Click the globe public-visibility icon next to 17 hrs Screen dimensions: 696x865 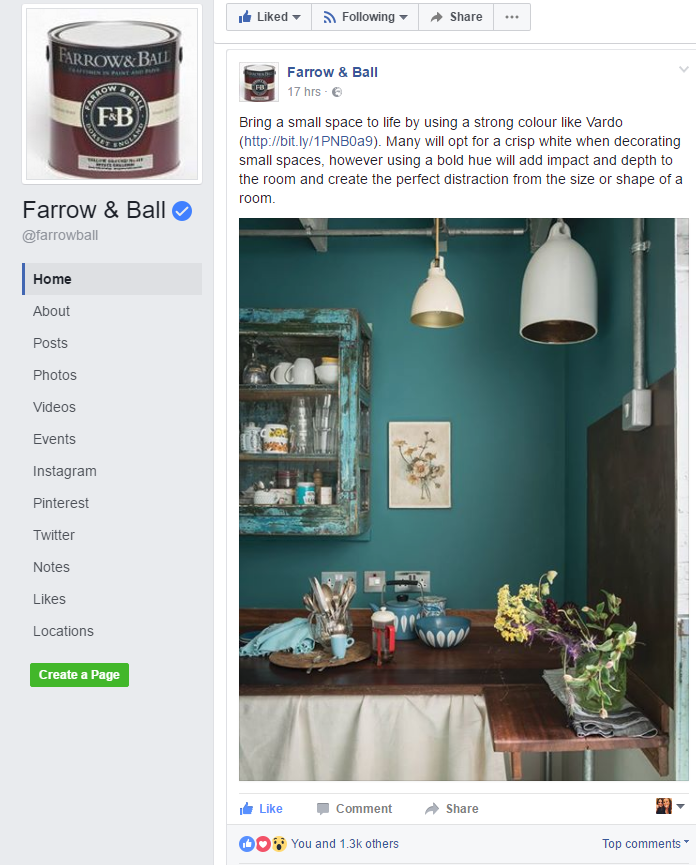[x=337, y=92]
